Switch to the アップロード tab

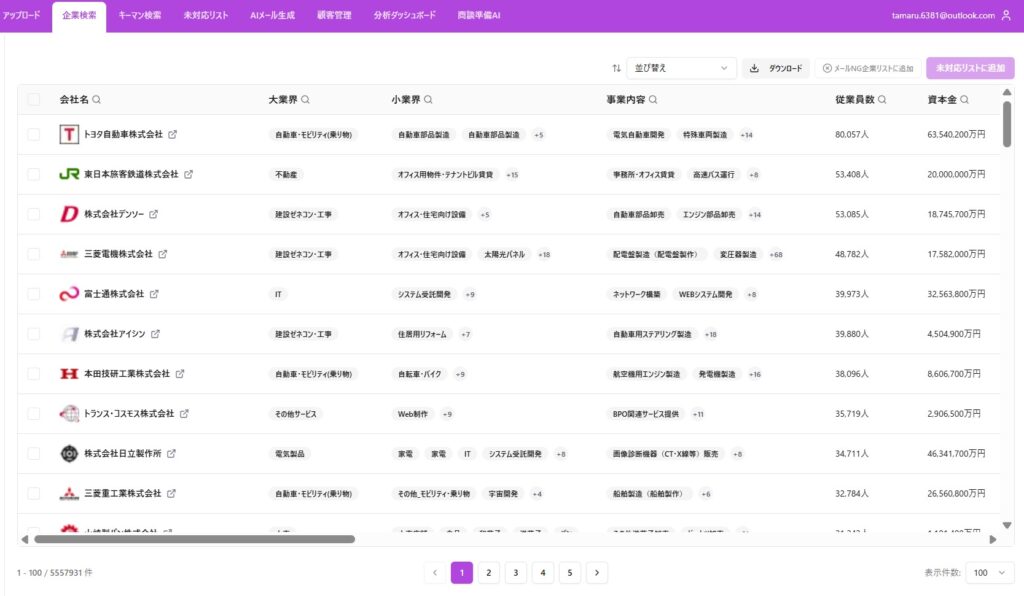pos(21,15)
